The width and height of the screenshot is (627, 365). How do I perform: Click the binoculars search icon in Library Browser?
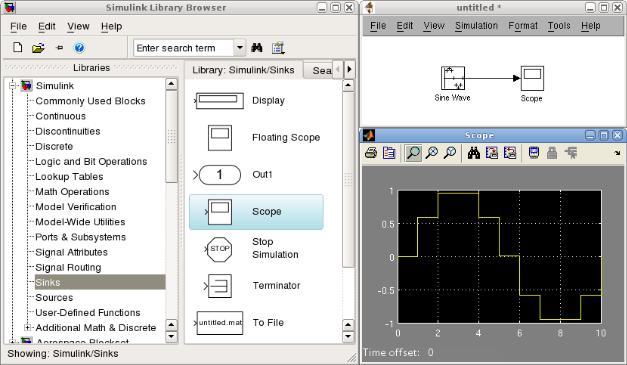point(257,48)
